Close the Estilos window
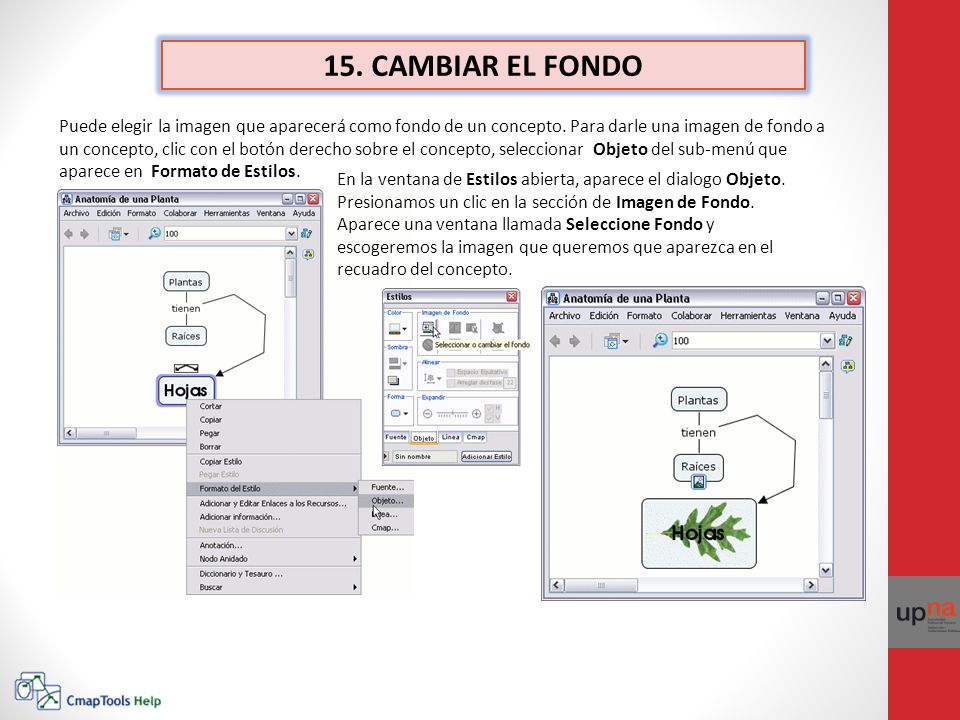 (x=511, y=296)
